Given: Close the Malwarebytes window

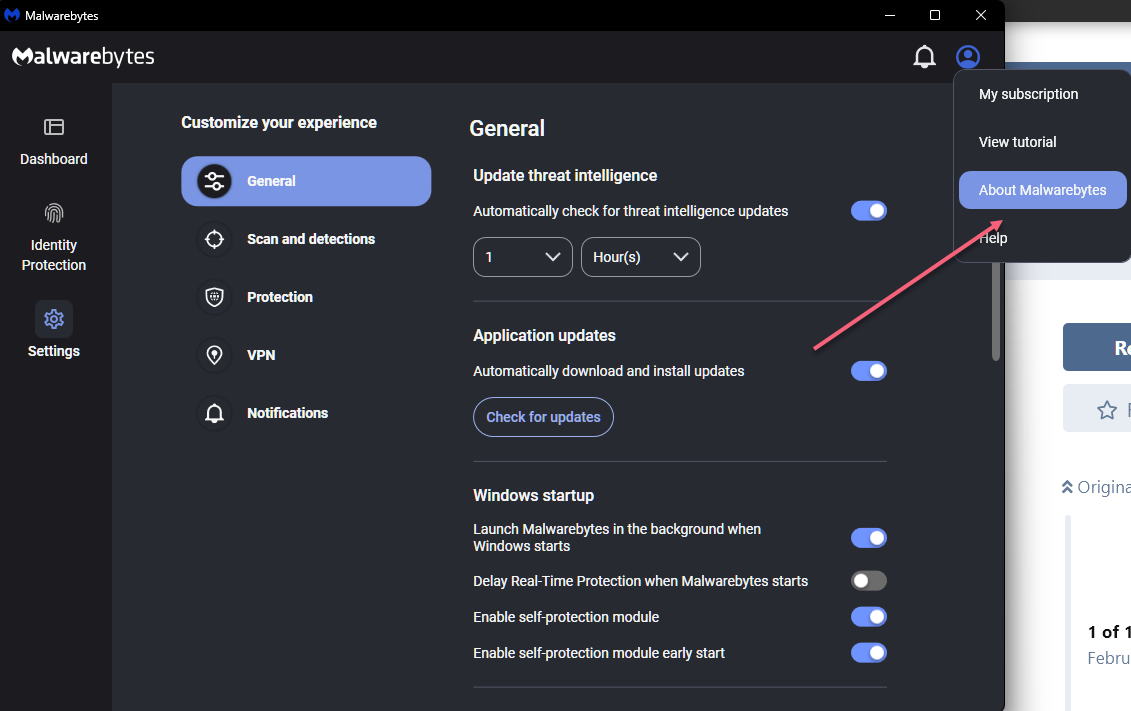Looking at the screenshot, I should coord(981,15).
